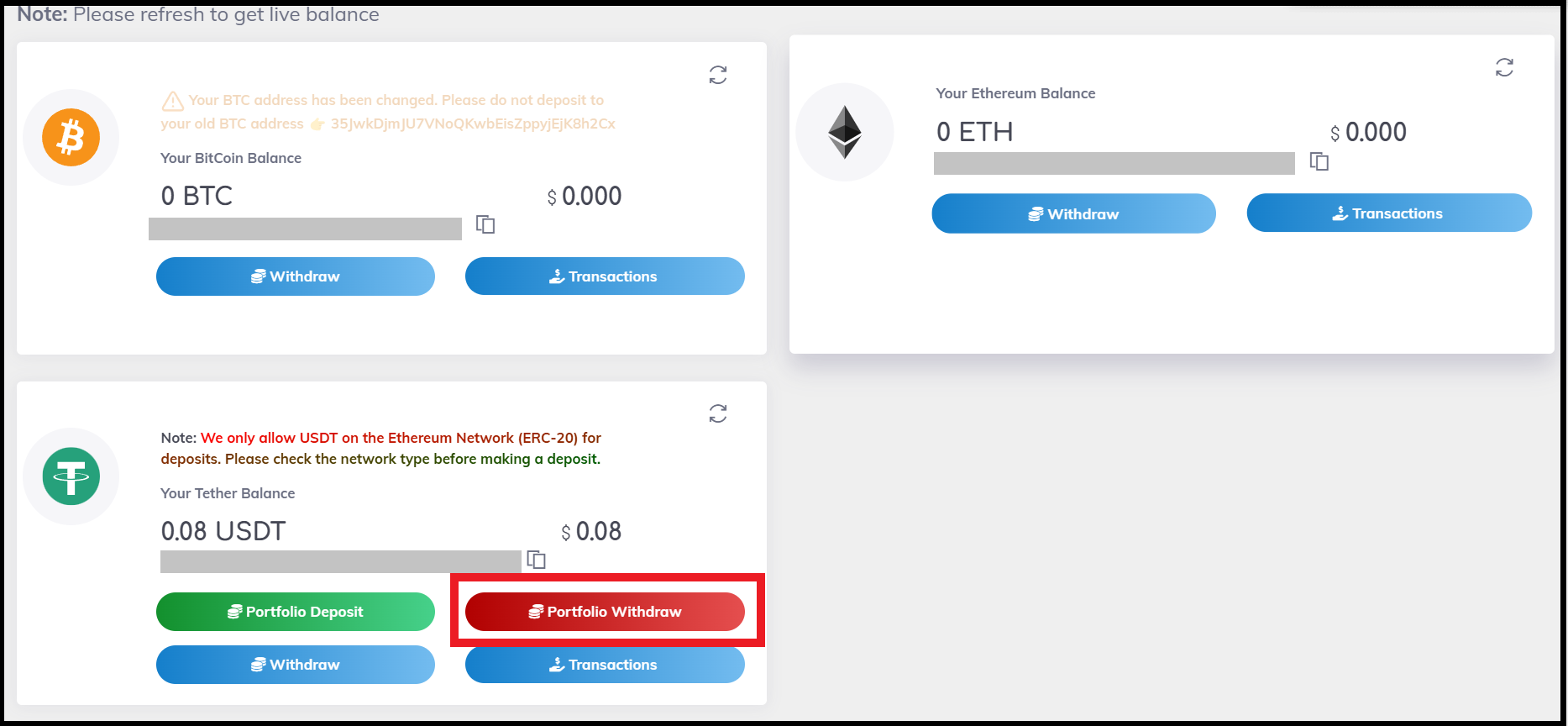Click the orange Bitcoin logo
Screen dimensions: 1568x726
[x=71, y=137]
